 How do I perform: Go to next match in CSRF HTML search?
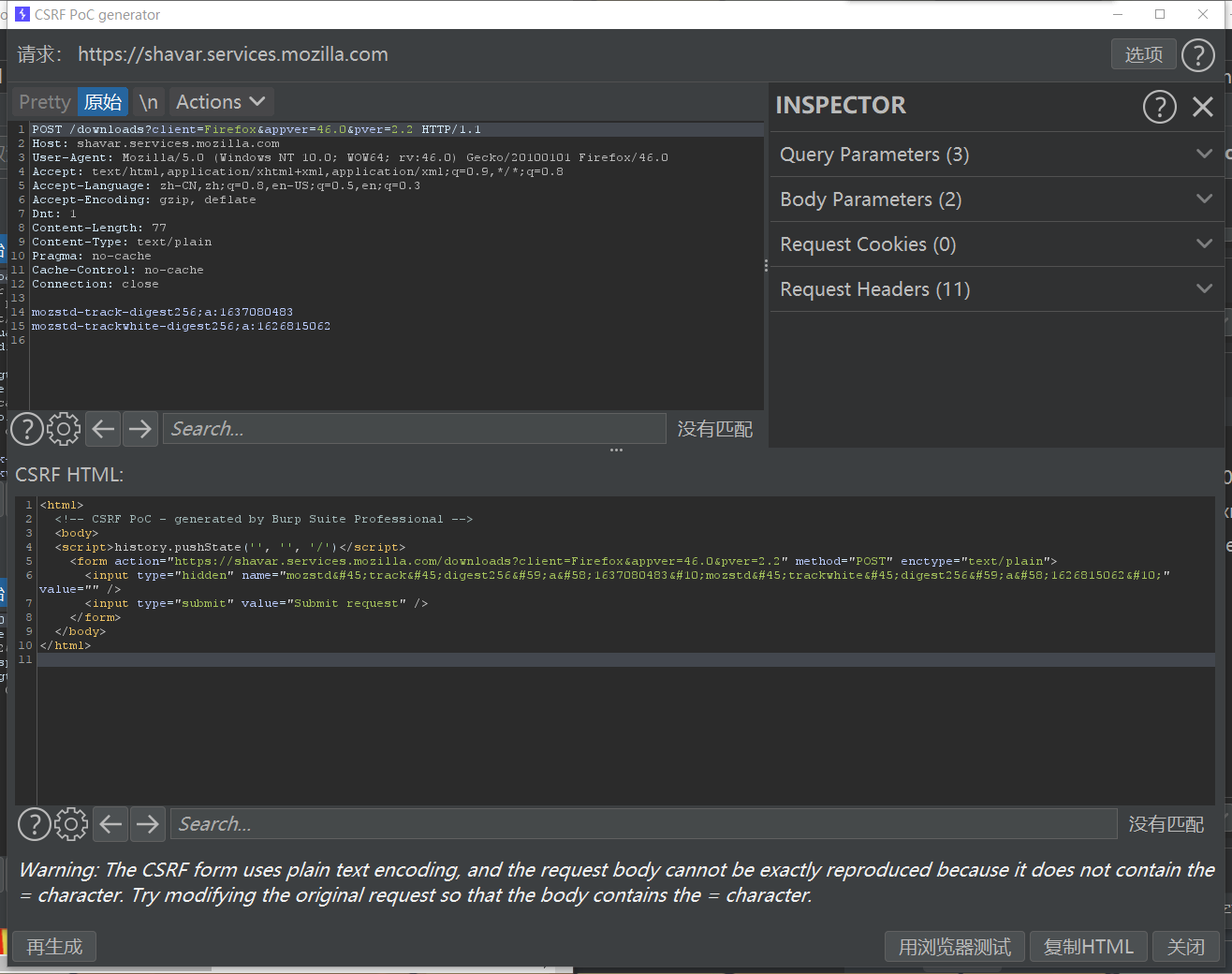click(x=147, y=824)
